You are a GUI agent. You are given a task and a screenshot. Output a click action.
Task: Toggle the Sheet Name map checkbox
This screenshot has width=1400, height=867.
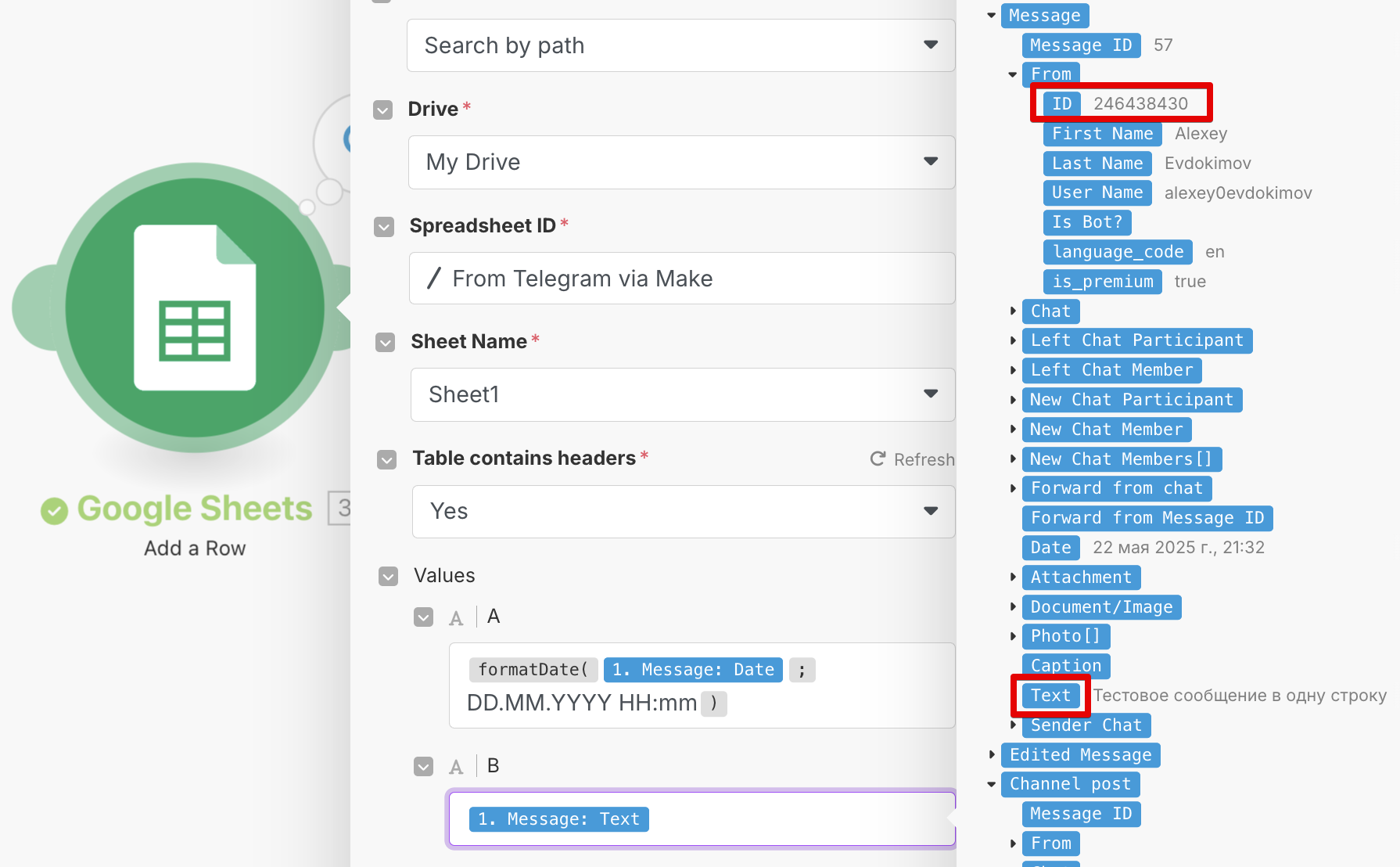385,343
